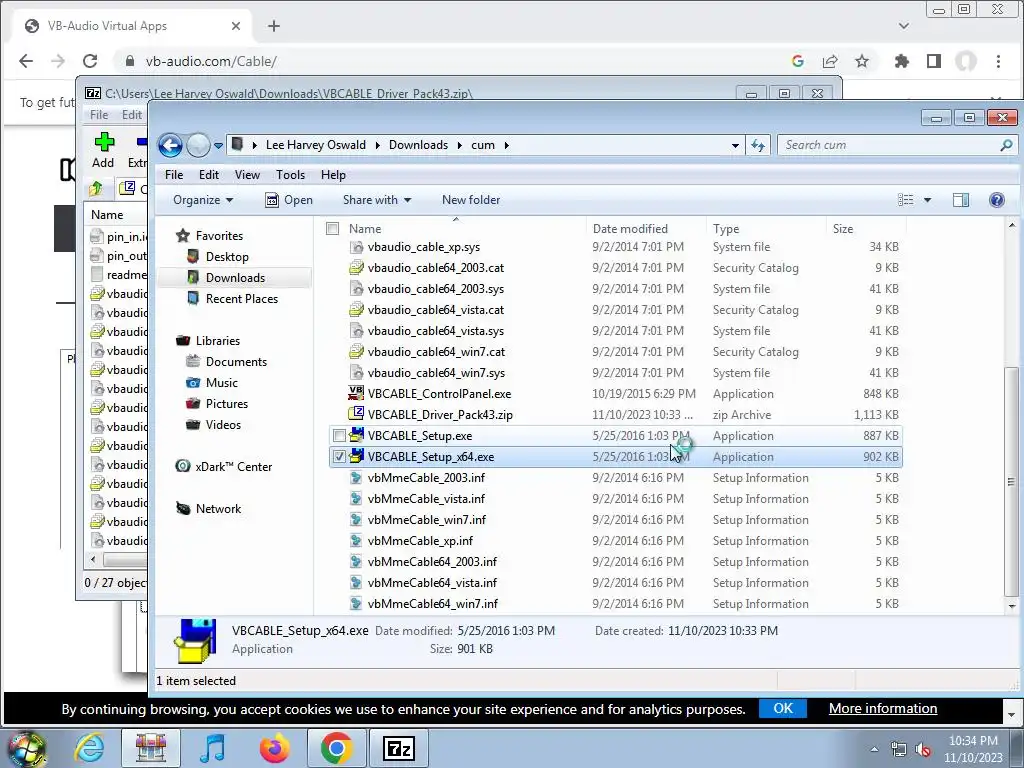Open the Tools menu in Explorer
The width and height of the screenshot is (1024, 768).
click(290, 175)
